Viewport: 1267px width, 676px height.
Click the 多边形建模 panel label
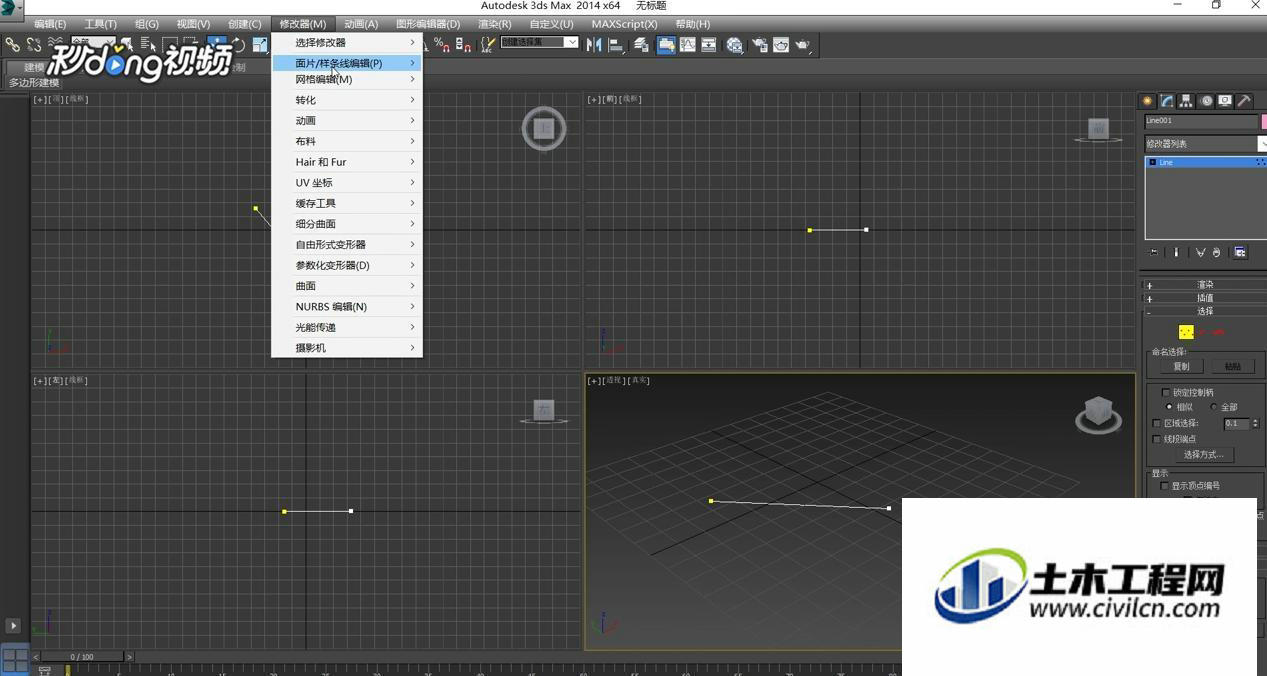click(34, 83)
